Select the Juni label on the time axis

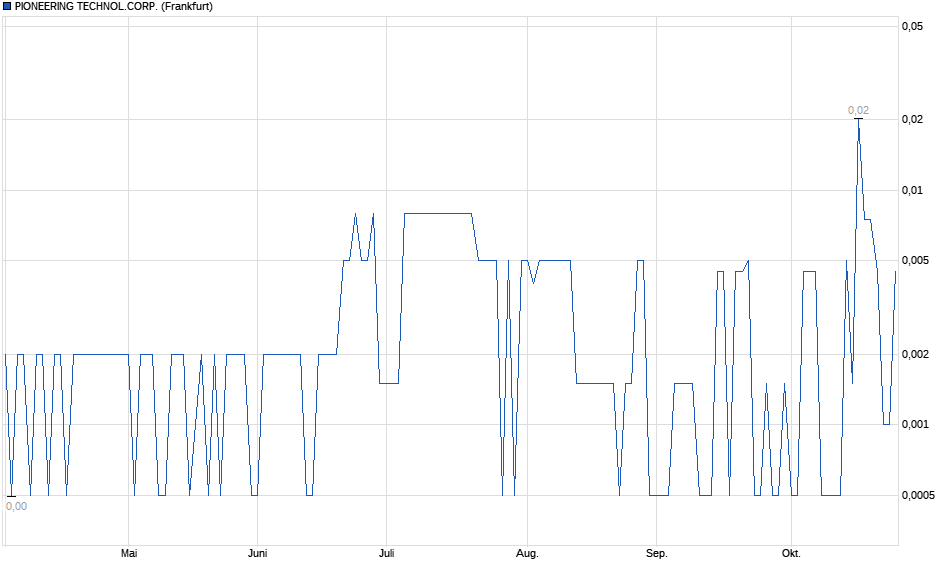[x=258, y=553]
